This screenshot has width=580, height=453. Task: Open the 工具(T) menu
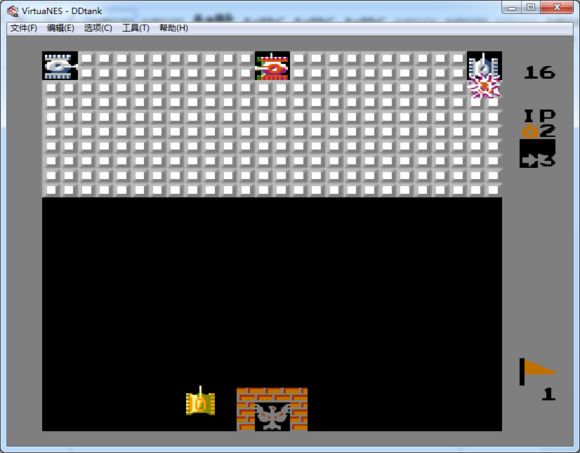[136, 28]
